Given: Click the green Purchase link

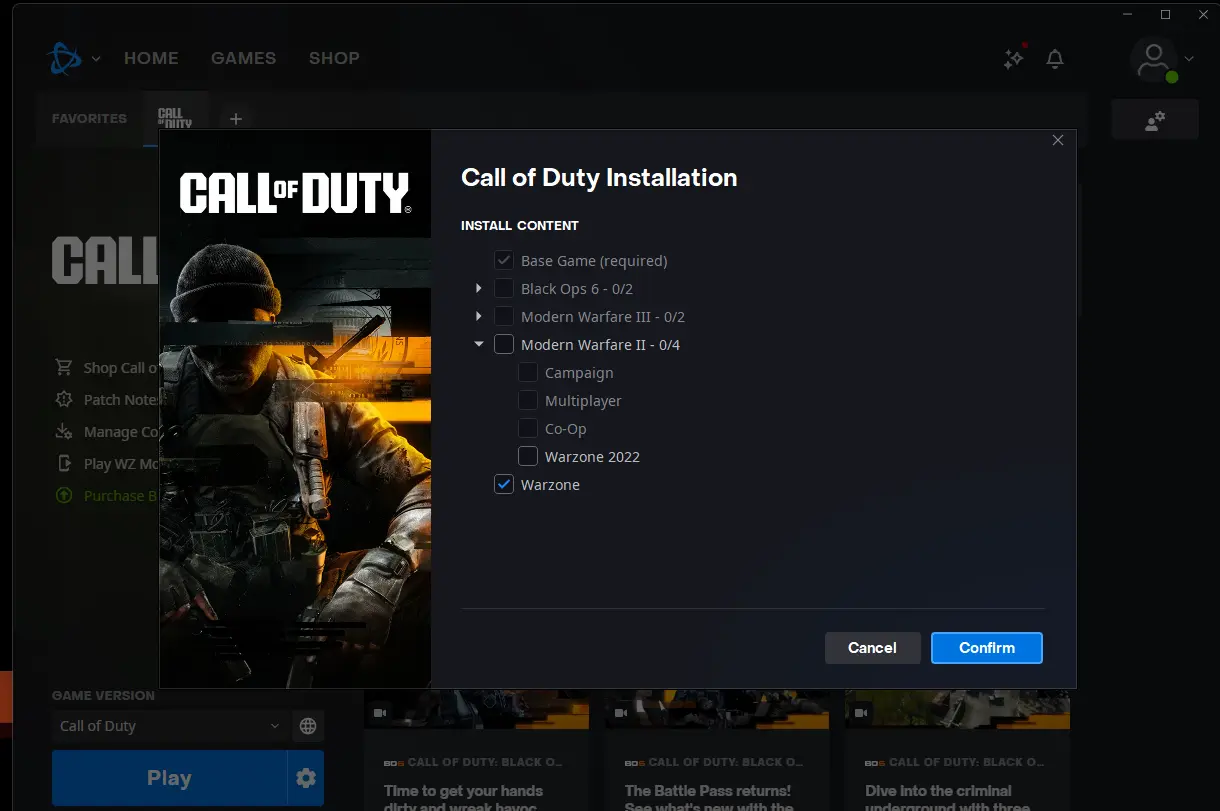Looking at the screenshot, I should tap(121, 496).
